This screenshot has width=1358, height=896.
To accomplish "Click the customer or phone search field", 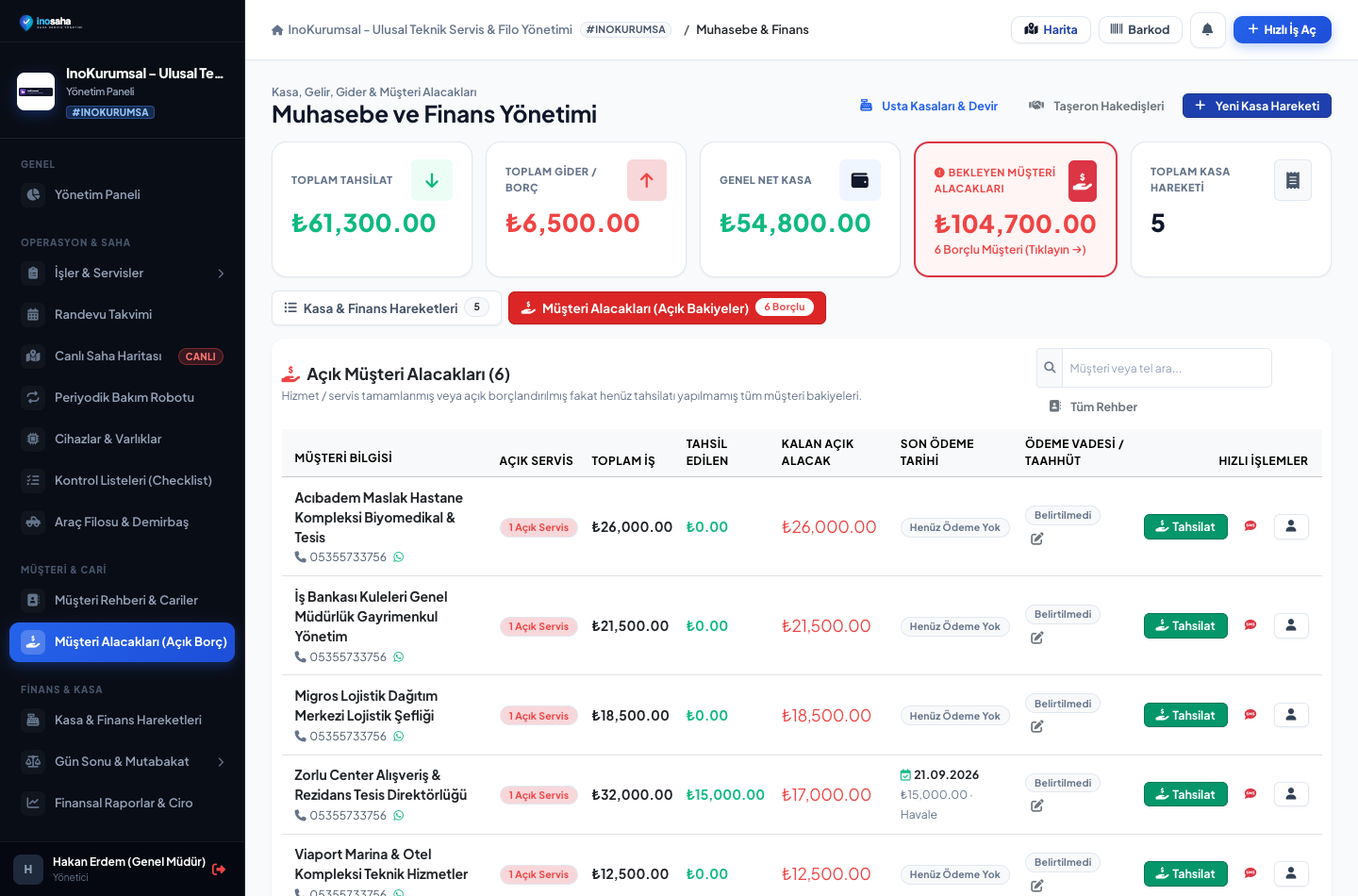I will tap(1167, 368).
